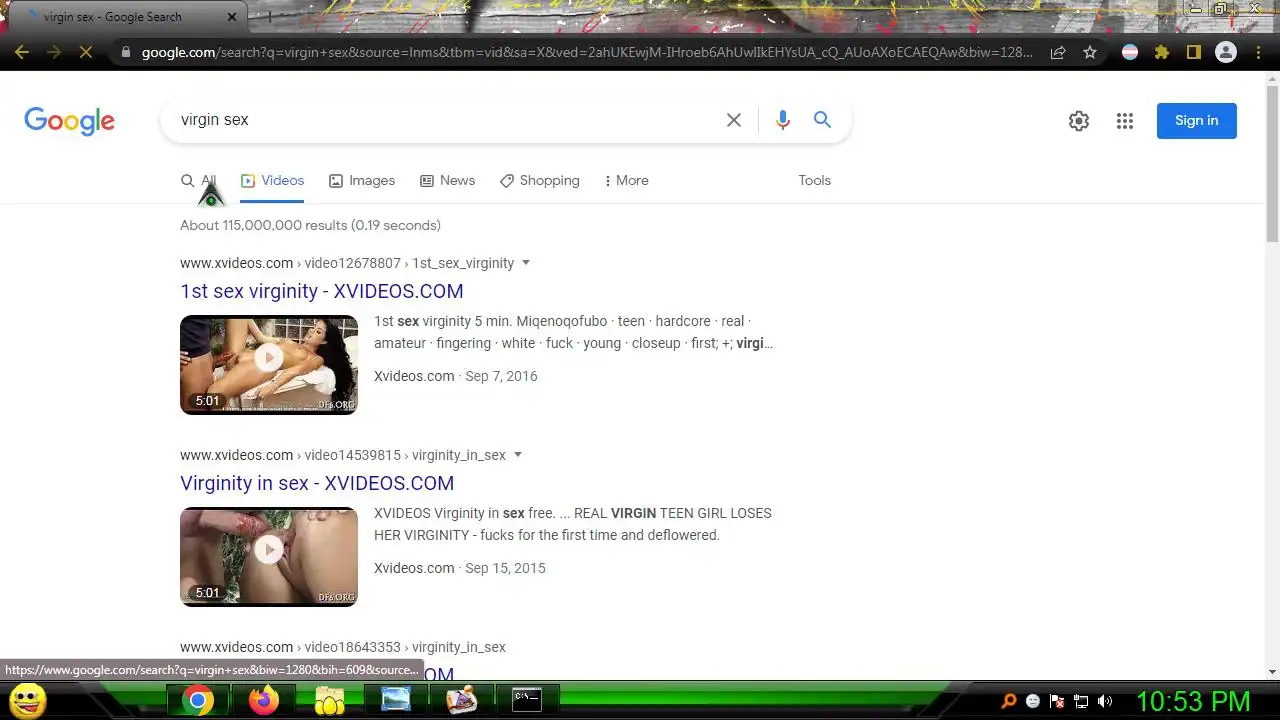Click the browser address bar URL
The image size is (1280, 720).
(587, 52)
